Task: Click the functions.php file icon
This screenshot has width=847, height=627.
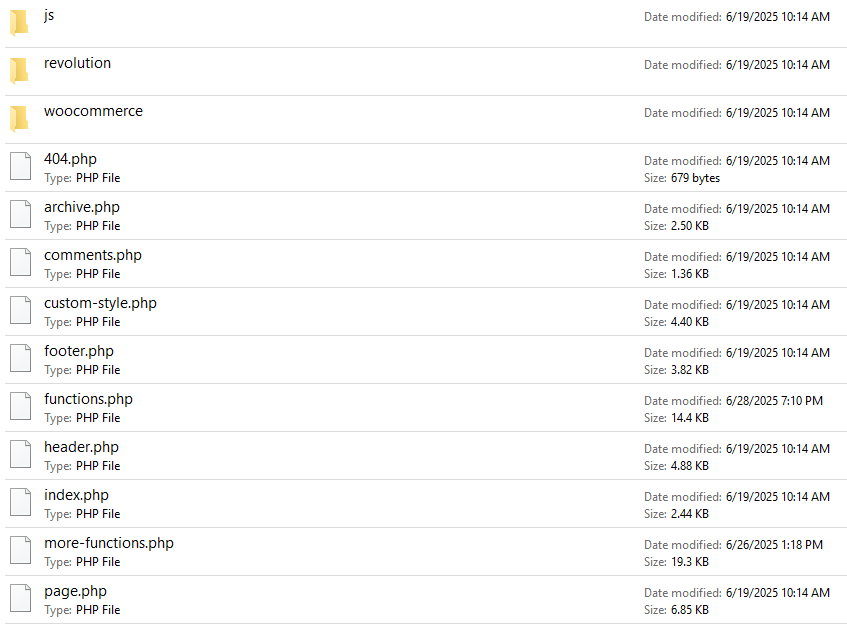Action: point(20,407)
